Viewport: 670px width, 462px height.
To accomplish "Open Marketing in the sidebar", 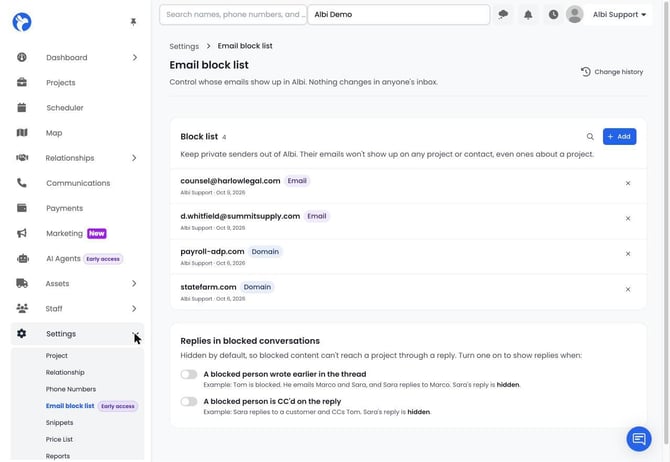I will 65,233.
